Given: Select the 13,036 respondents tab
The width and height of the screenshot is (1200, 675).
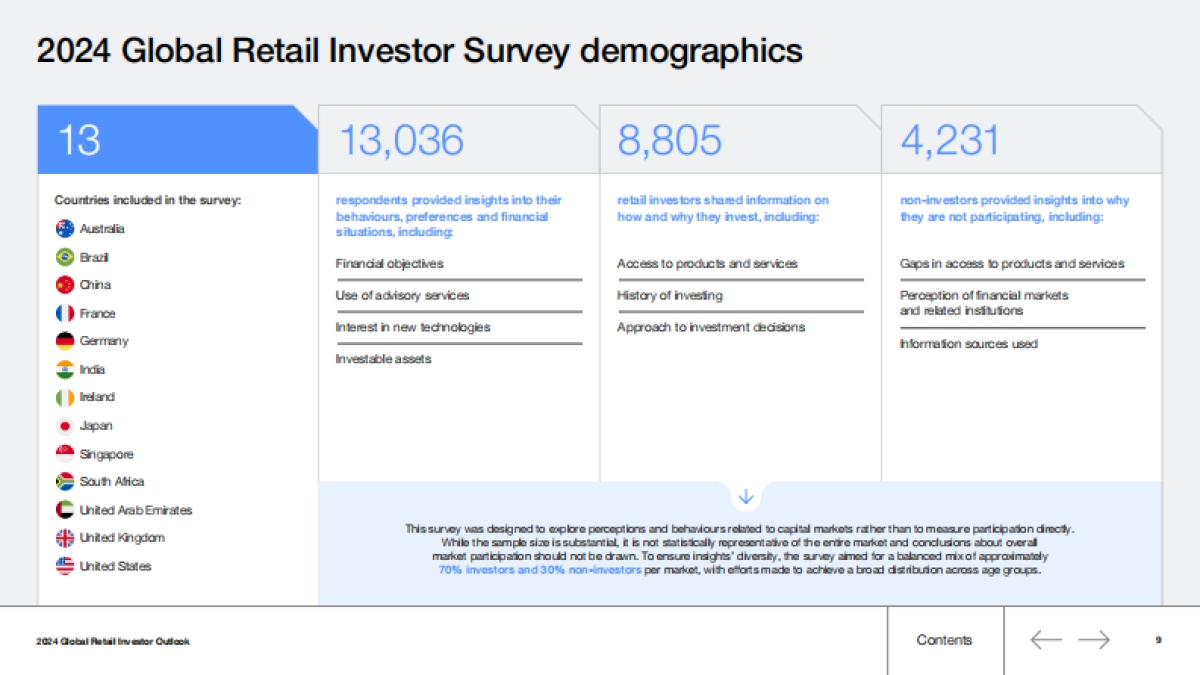Looking at the screenshot, I should pos(458,140).
